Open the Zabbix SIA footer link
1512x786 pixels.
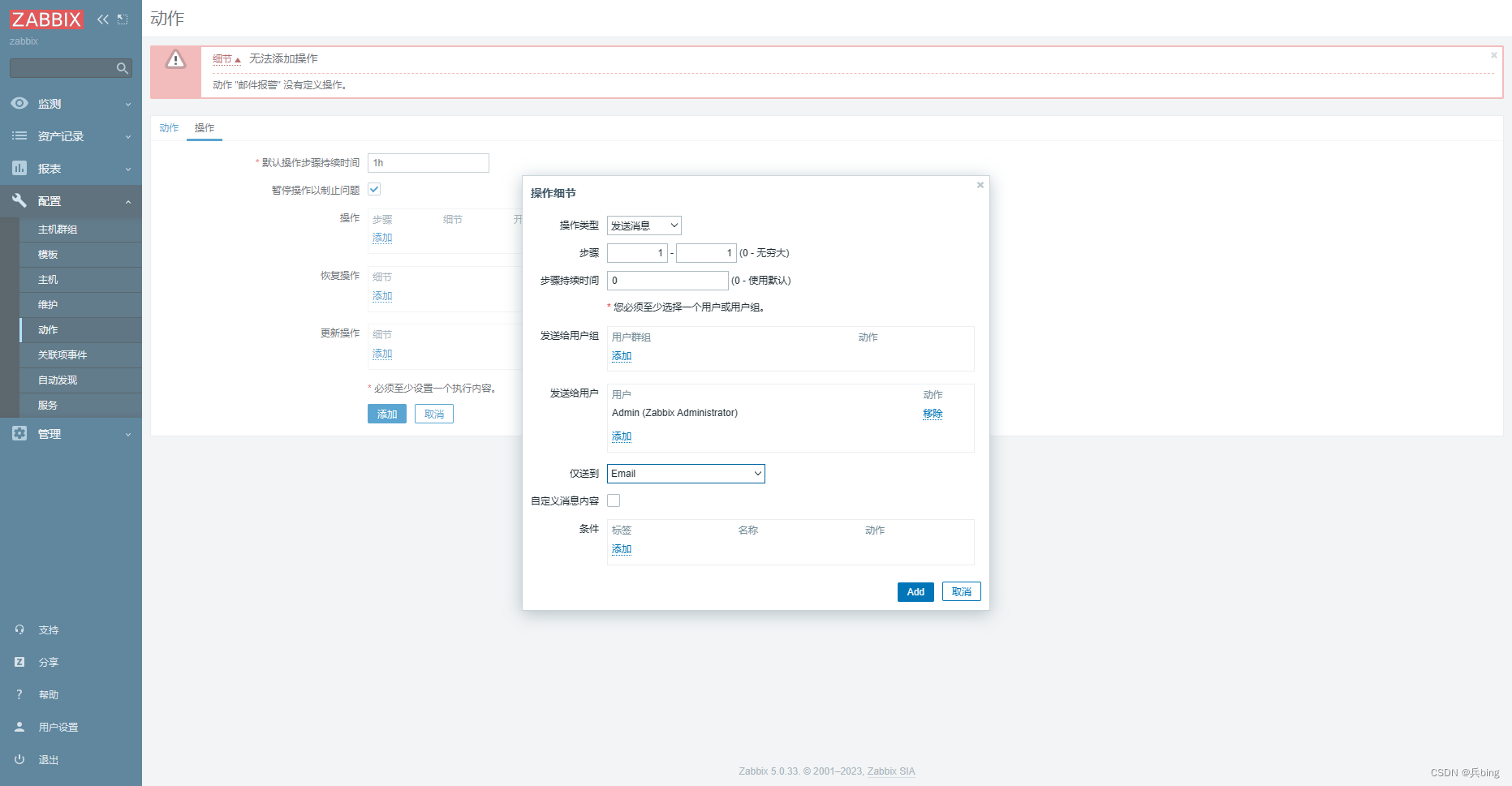pyautogui.click(x=891, y=771)
